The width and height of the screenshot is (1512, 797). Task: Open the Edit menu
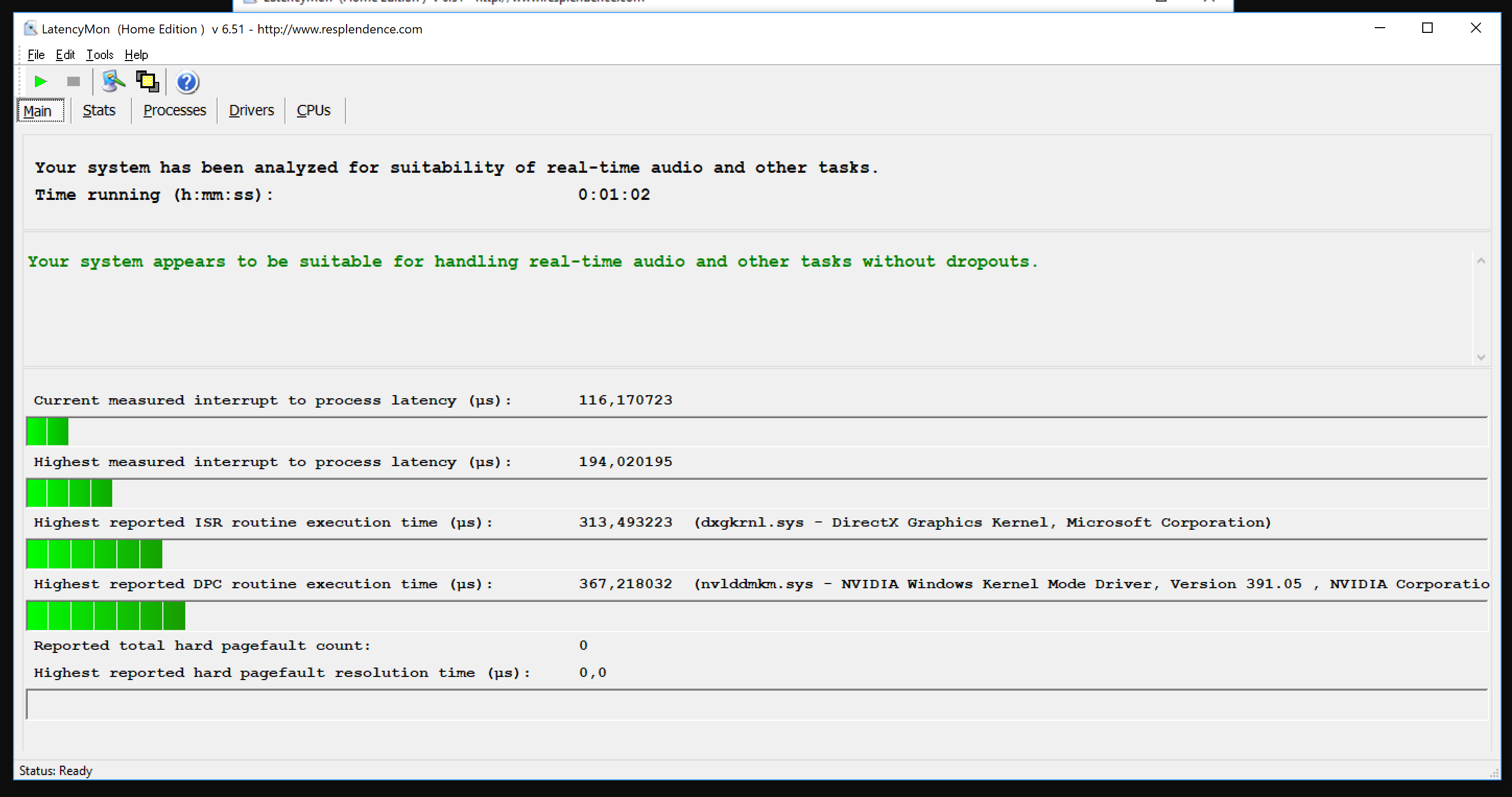65,55
